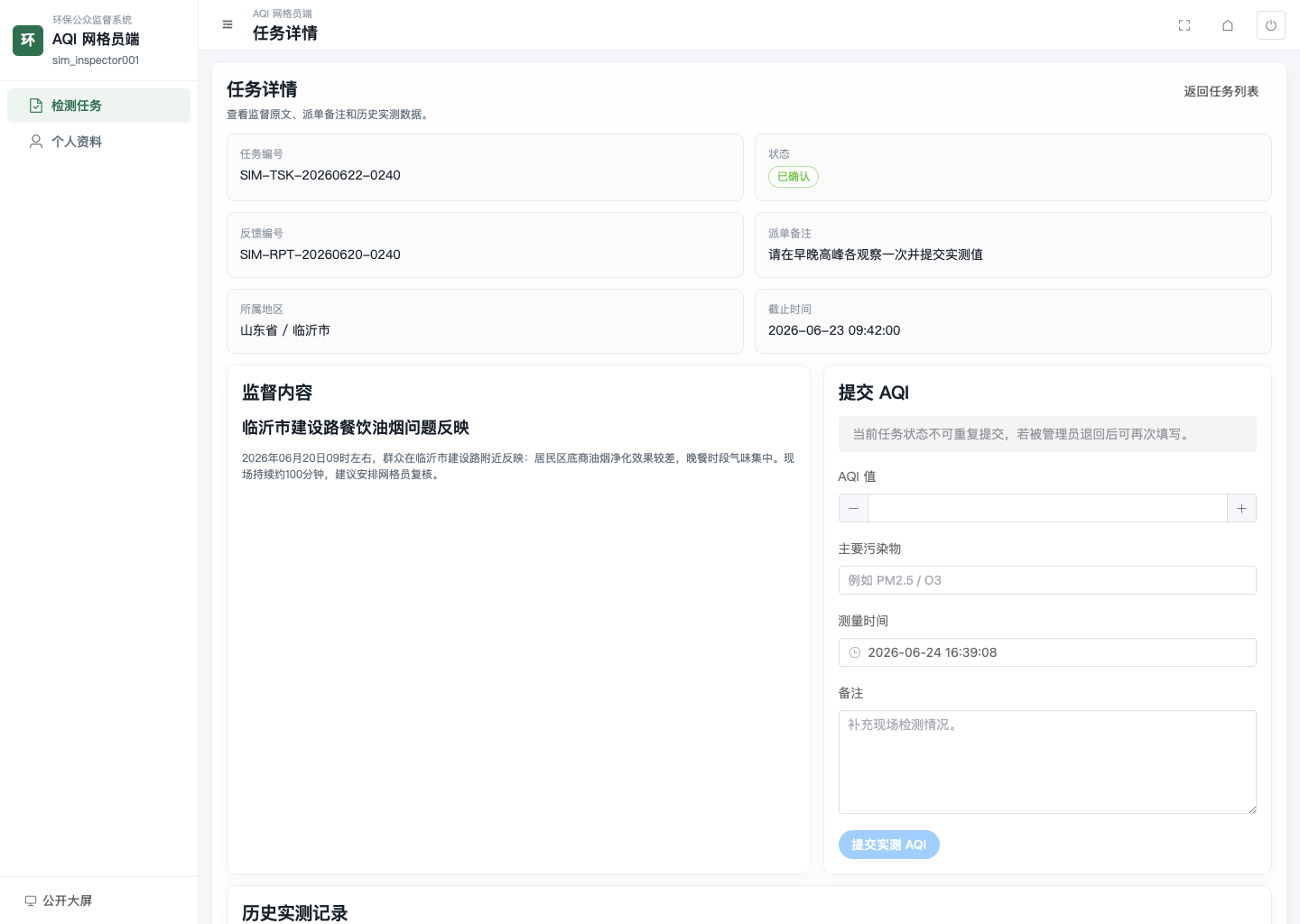
Task: Open 公开大屏 link in sidebar
Action: point(59,901)
